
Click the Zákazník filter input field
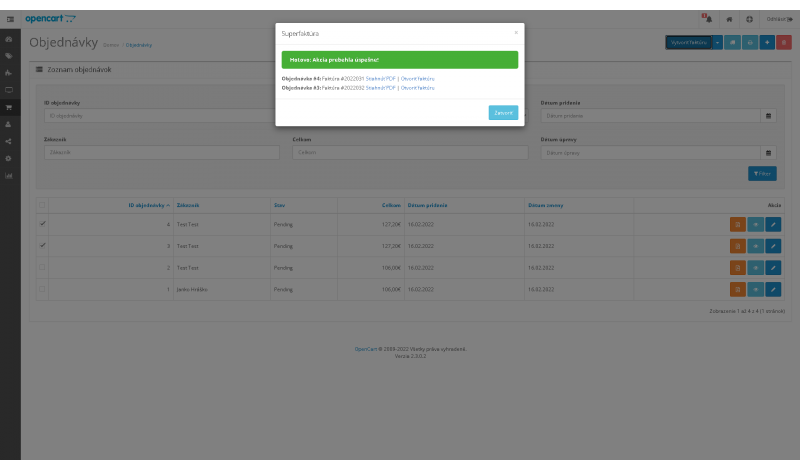coord(160,153)
